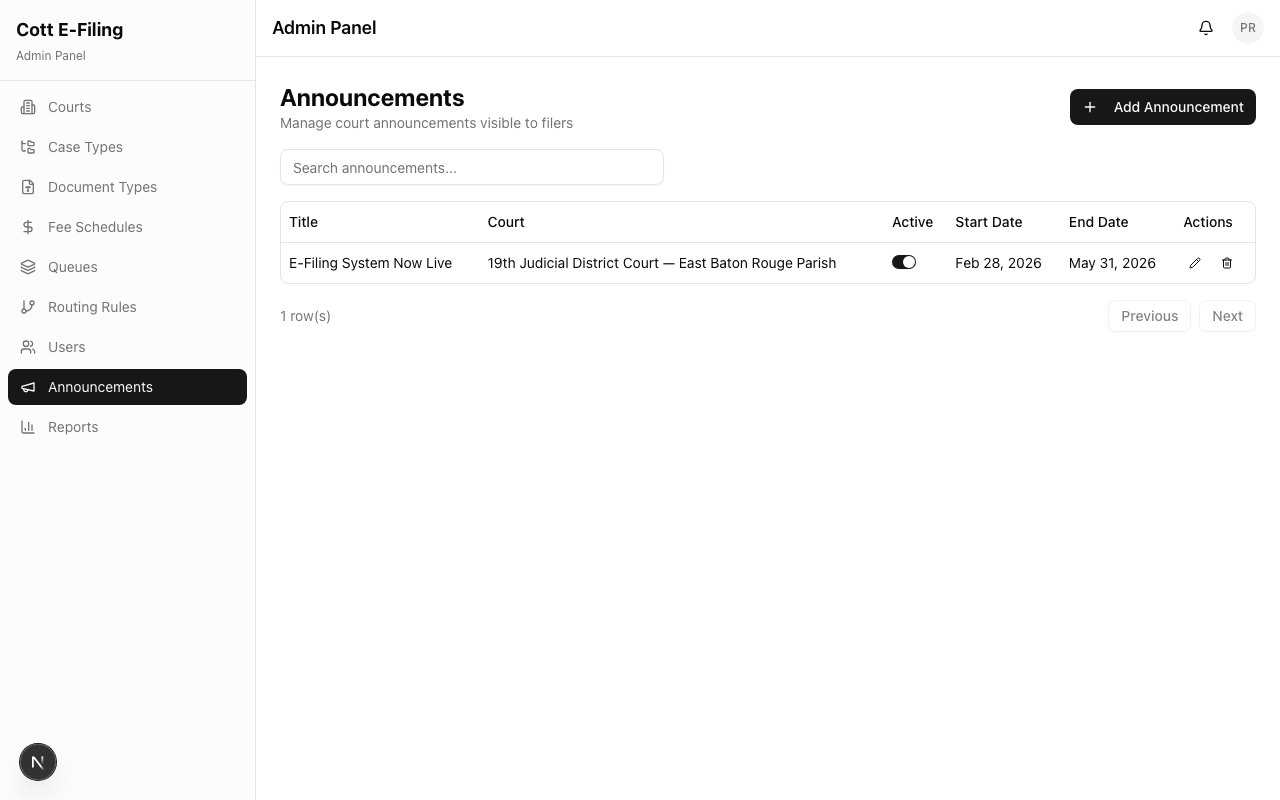
Task: Open the PR profile avatar menu
Action: (1247, 27)
